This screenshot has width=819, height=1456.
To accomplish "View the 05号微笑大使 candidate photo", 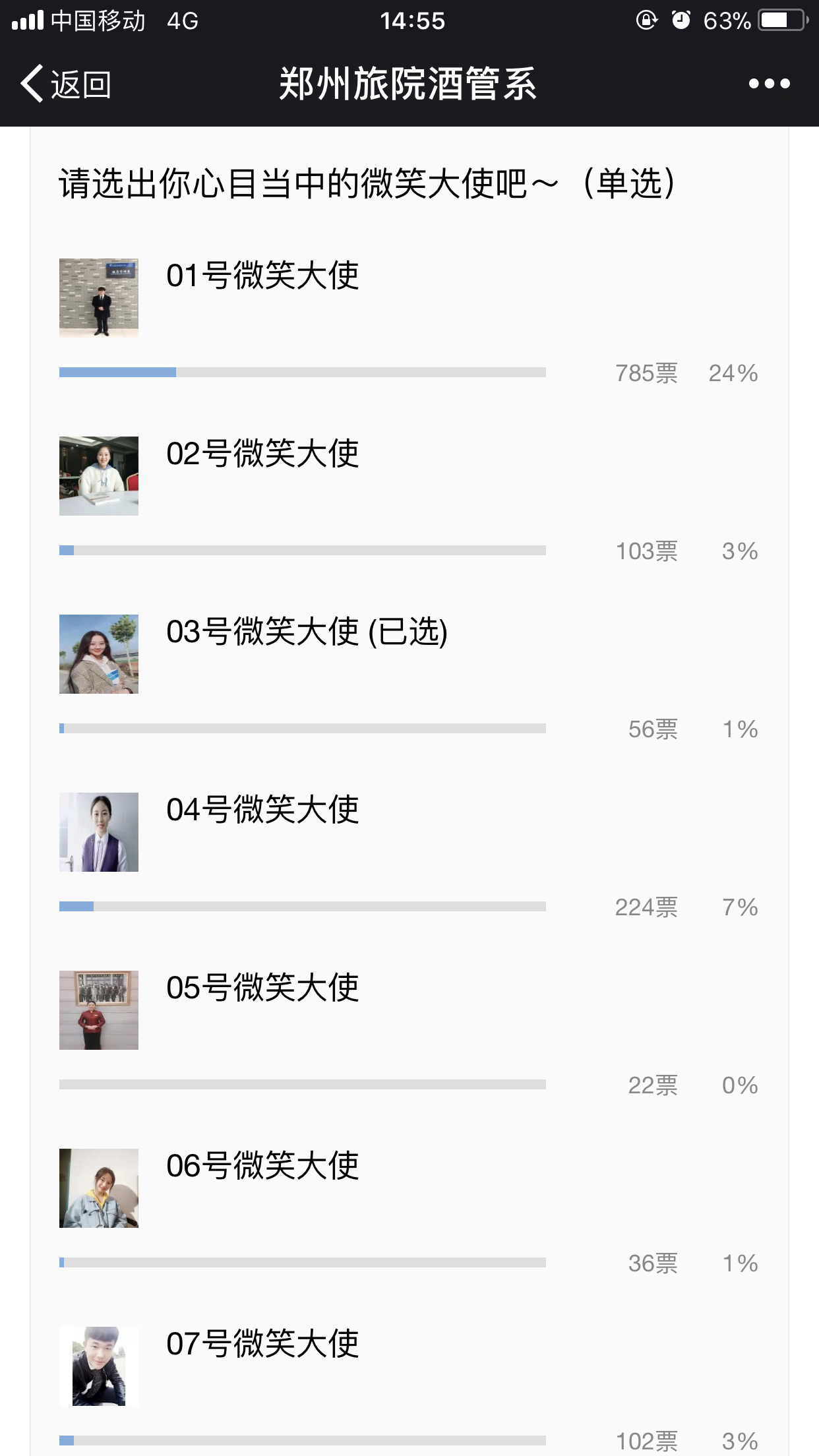I will (99, 1010).
